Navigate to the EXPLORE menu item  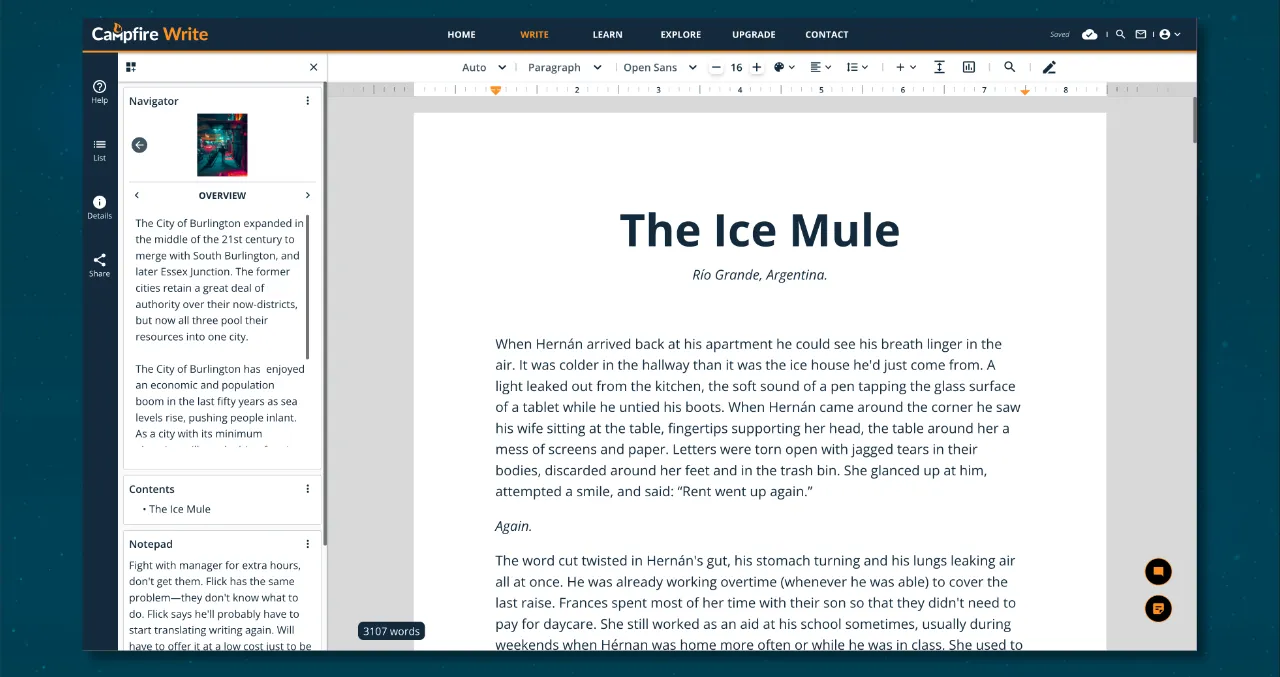pos(680,34)
